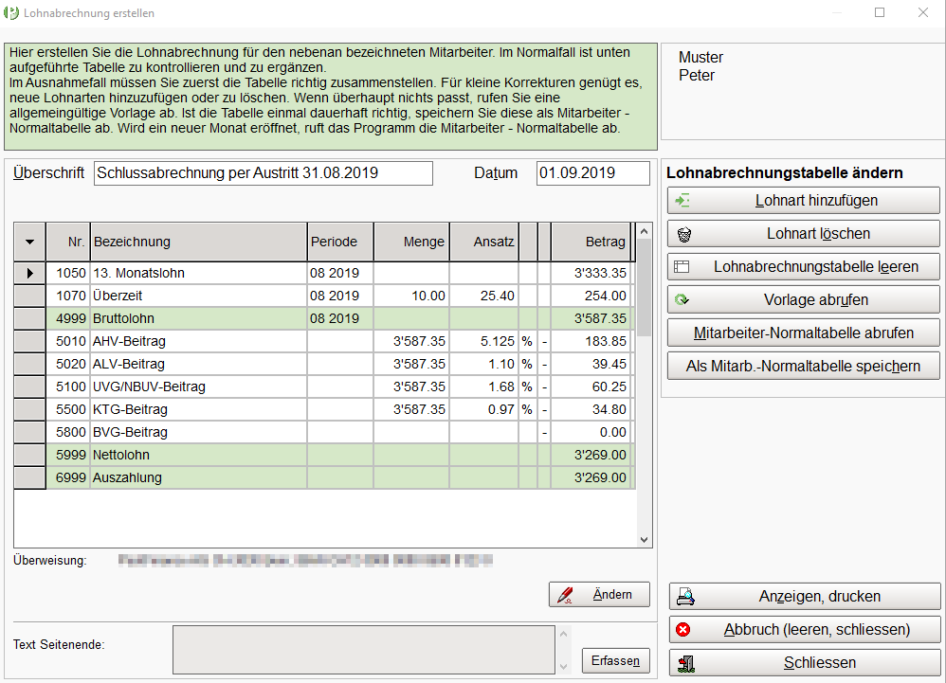Click into the Überschrift text field
Viewport: 946px width, 683px height.
click(263, 173)
